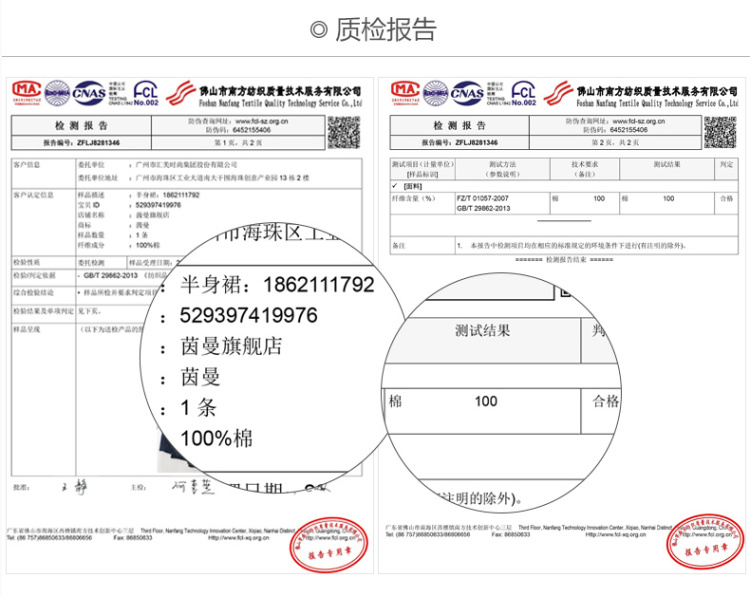Click the www.fcl-sz.org.cn anti-counterfeit link on page 2
The image size is (750, 597).
point(639,122)
